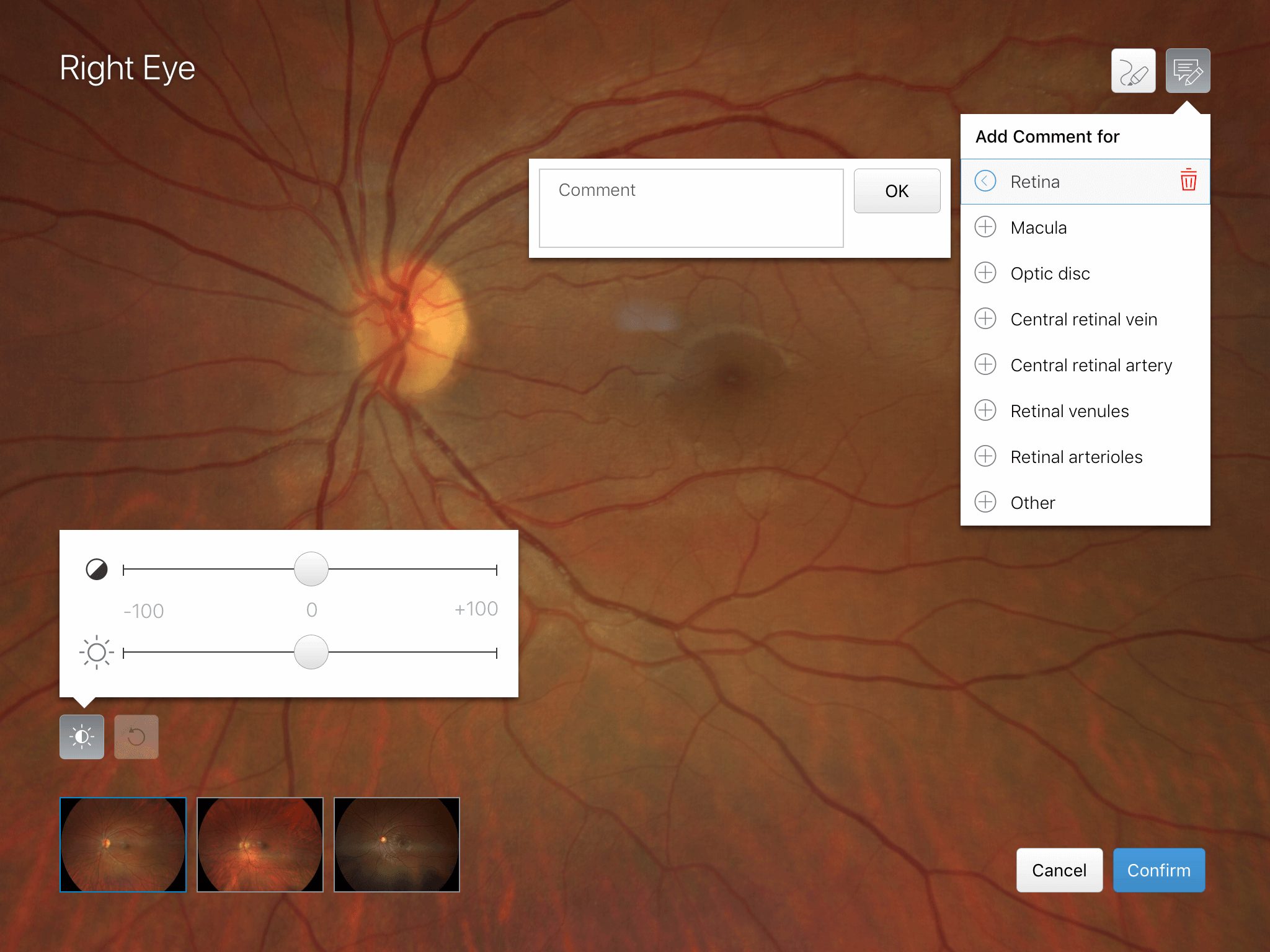Click the Add Comment for header
Screen dimensions: 1270x952
[1047, 136]
